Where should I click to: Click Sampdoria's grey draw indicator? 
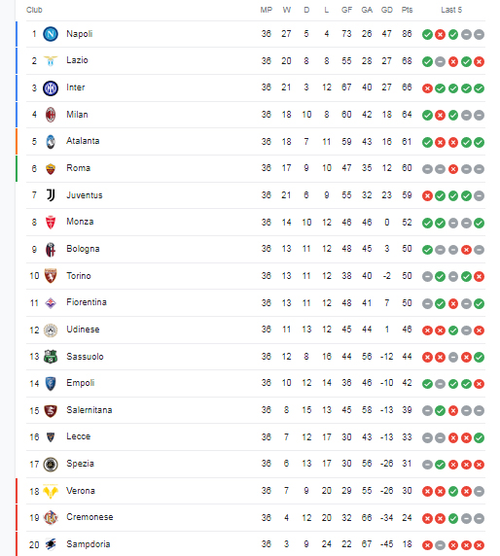tap(440, 545)
